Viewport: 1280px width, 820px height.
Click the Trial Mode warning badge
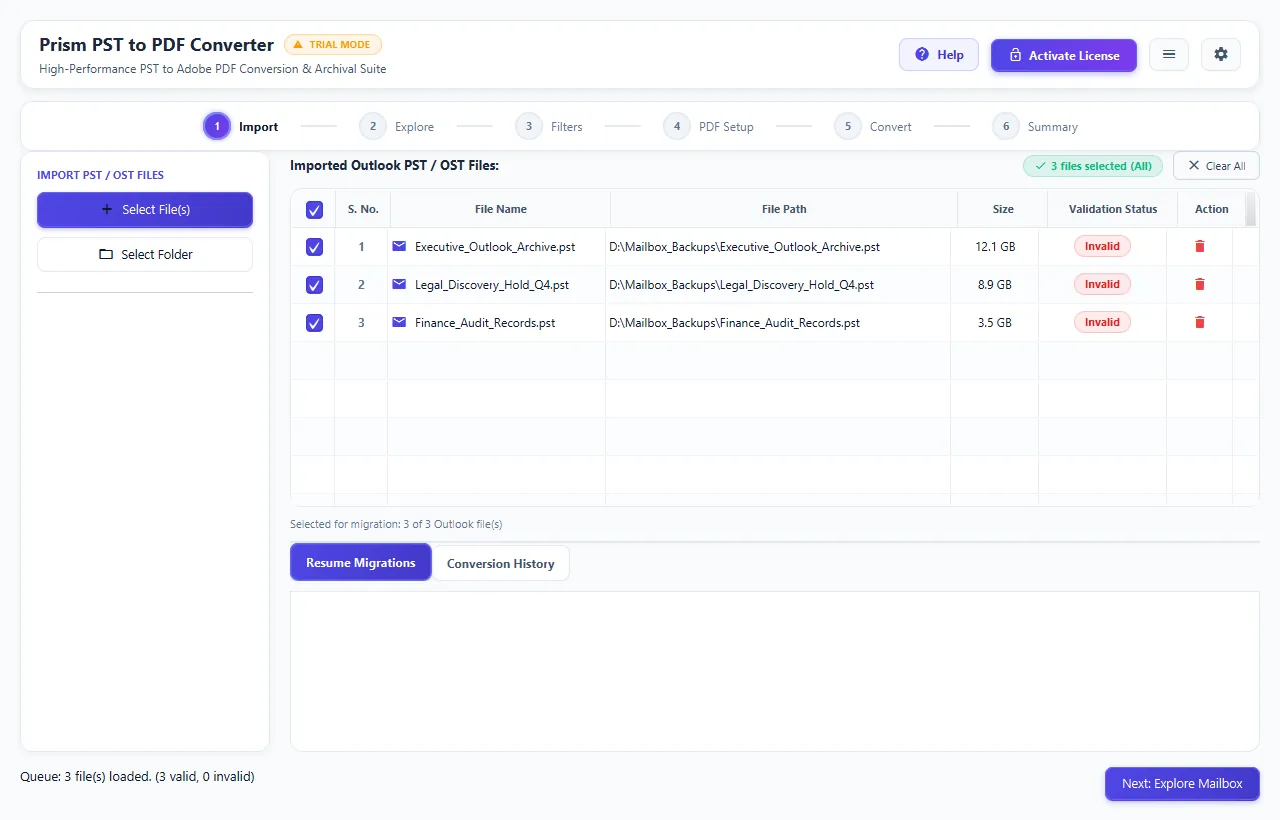333,44
